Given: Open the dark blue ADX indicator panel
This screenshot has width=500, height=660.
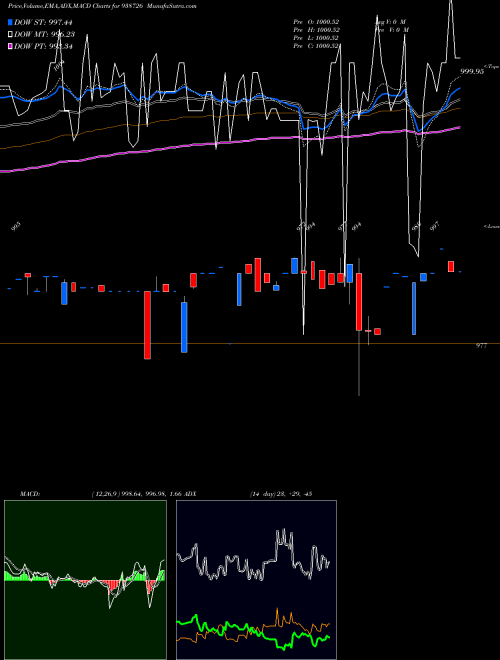Looking at the screenshot, I should [x=256, y=580].
